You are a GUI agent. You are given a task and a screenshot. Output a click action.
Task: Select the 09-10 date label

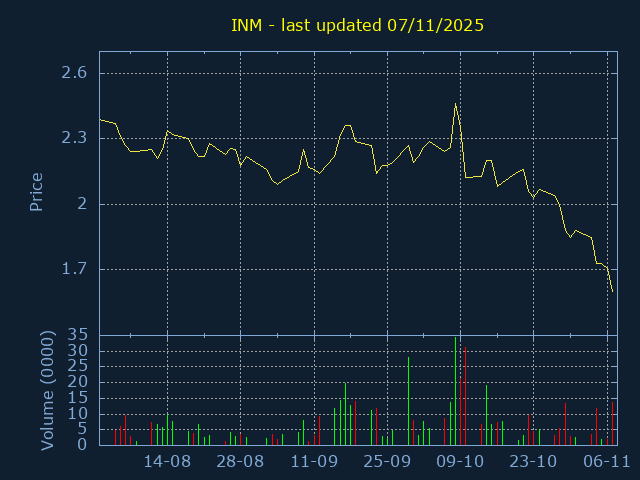460,462
